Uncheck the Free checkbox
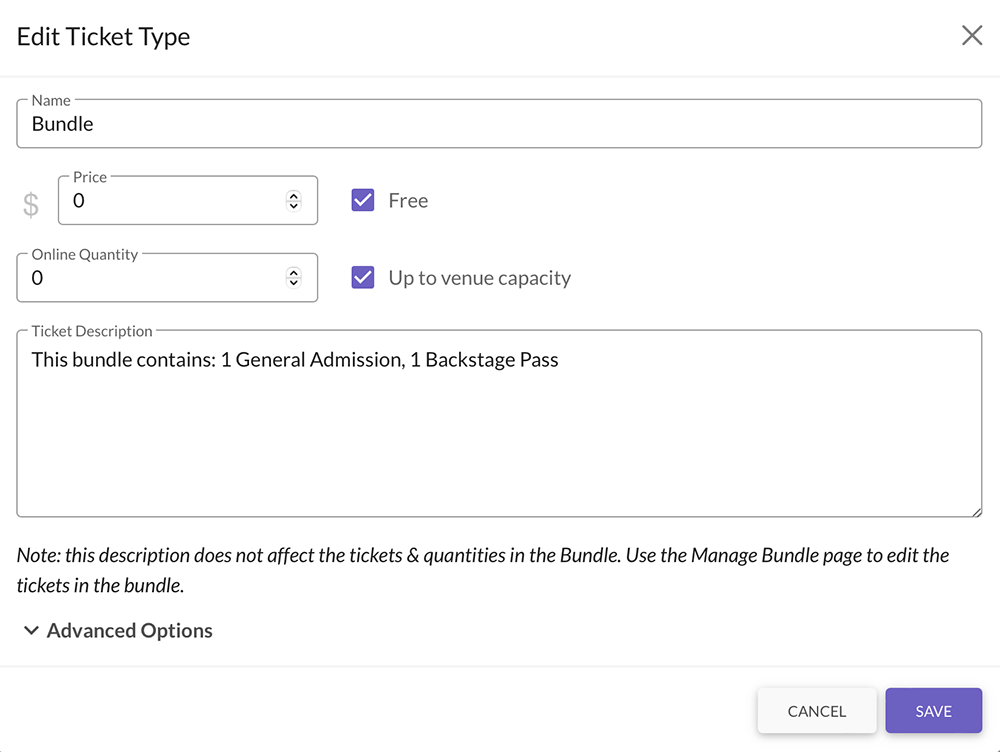The width and height of the screenshot is (1000, 752). (363, 200)
